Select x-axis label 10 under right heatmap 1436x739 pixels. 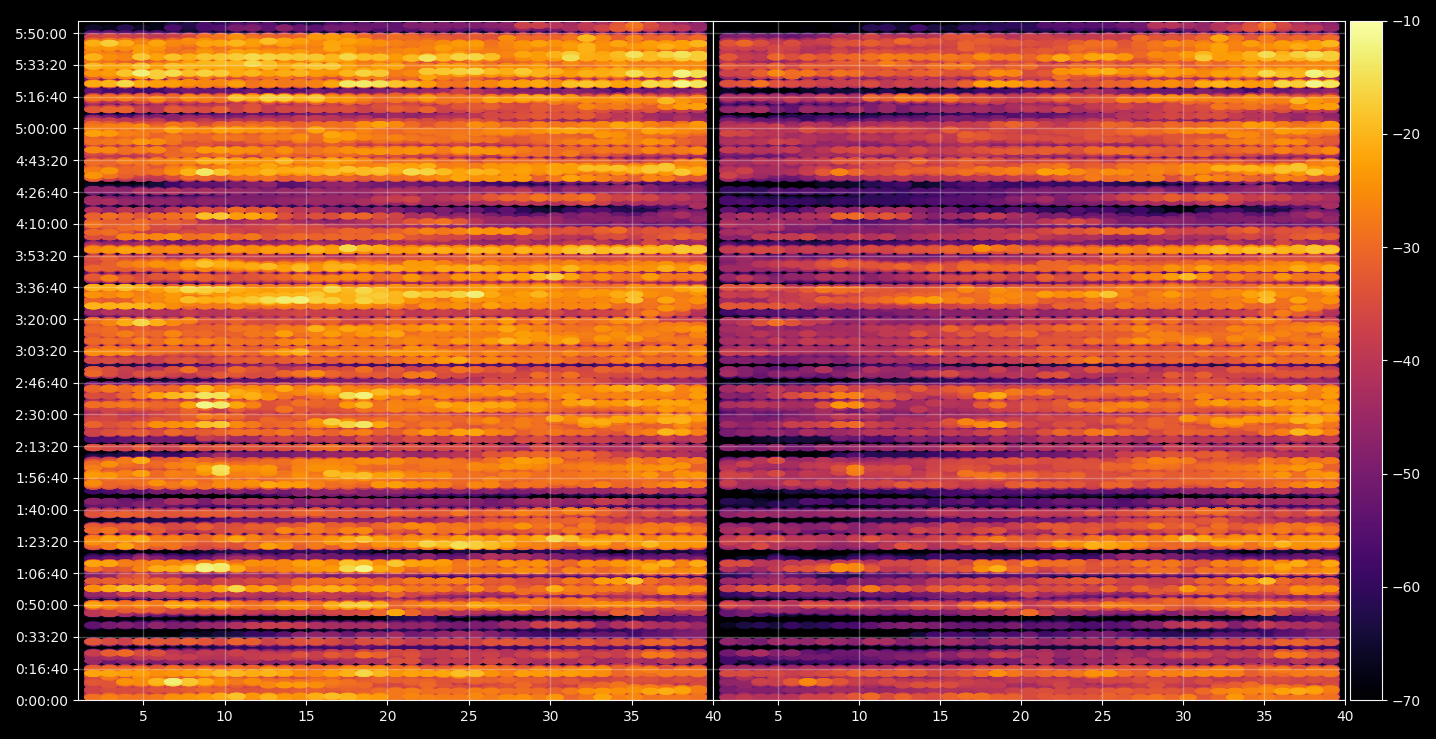(858, 716)
